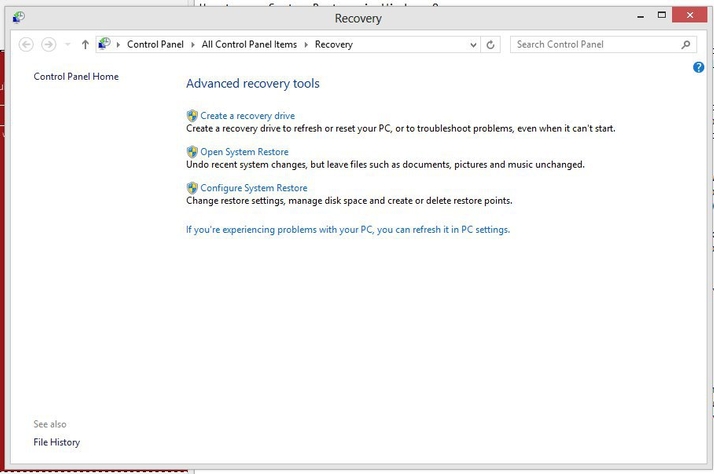Go to Control Panel Home
Image resolution: width=714 pixels, height=474 pixels.
(x=76, y=76)
